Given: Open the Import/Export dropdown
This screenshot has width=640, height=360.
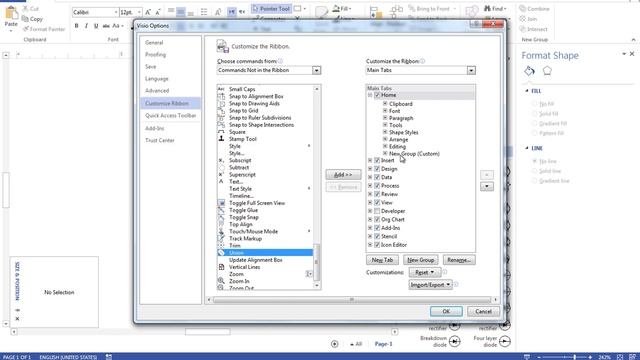Looking at the screenshot, I should click(x=431, y=285).
